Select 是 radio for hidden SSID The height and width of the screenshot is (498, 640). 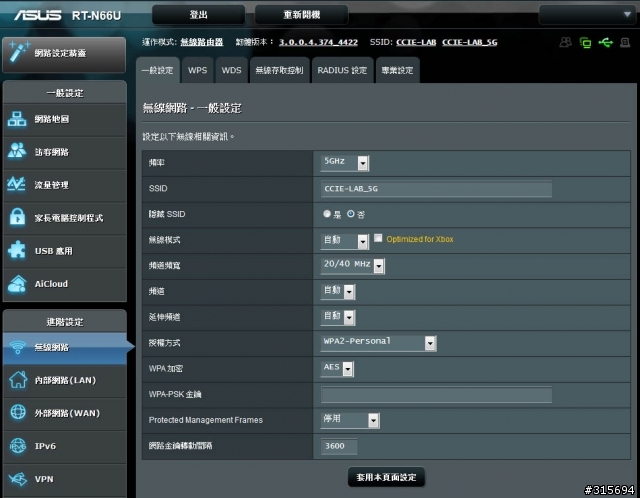pyautogui.click(x=327, y=213)
